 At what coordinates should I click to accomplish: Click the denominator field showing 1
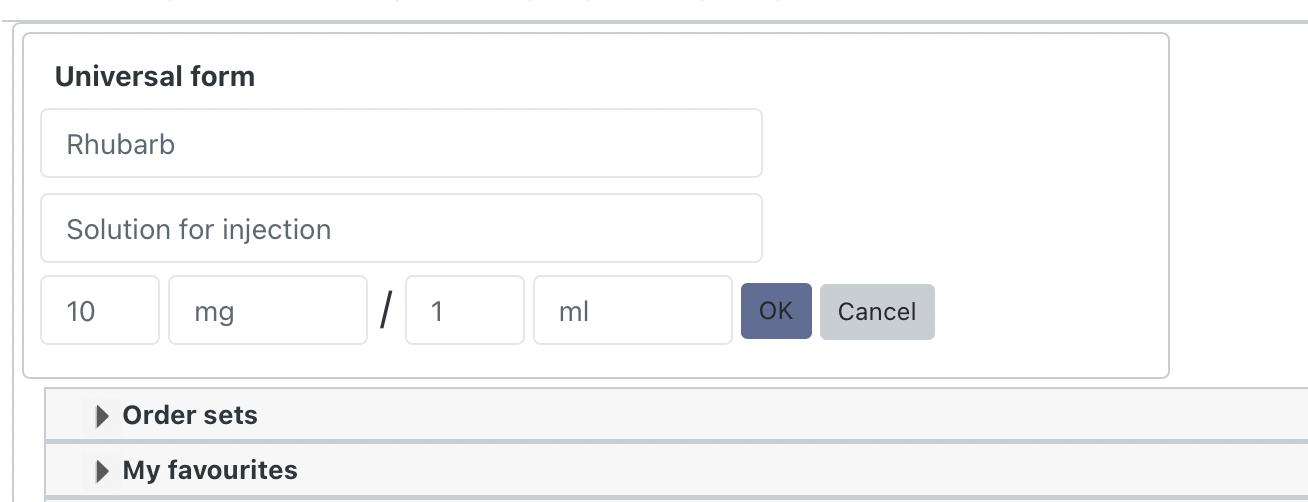pyautogui.click(x=464, y=311)
